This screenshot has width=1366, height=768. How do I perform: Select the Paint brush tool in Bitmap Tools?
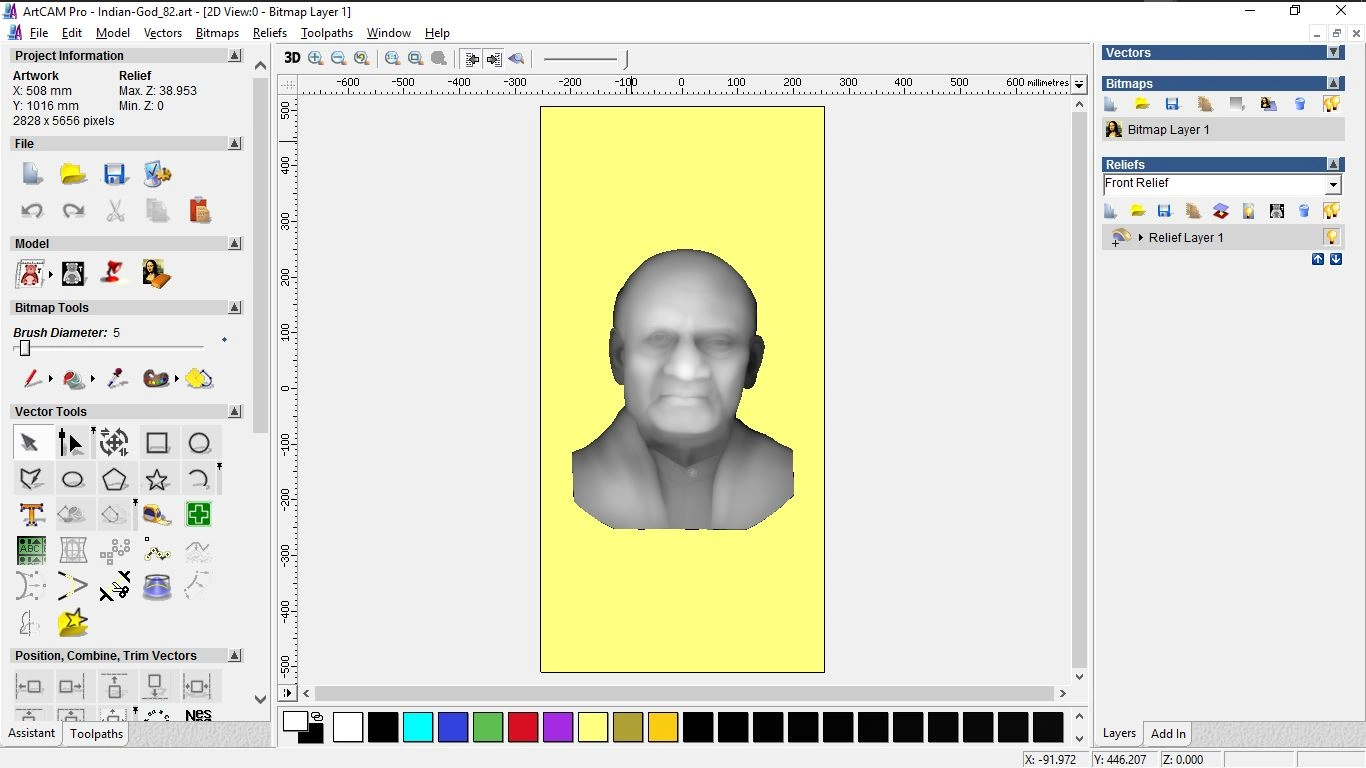(x=30, y=379)
